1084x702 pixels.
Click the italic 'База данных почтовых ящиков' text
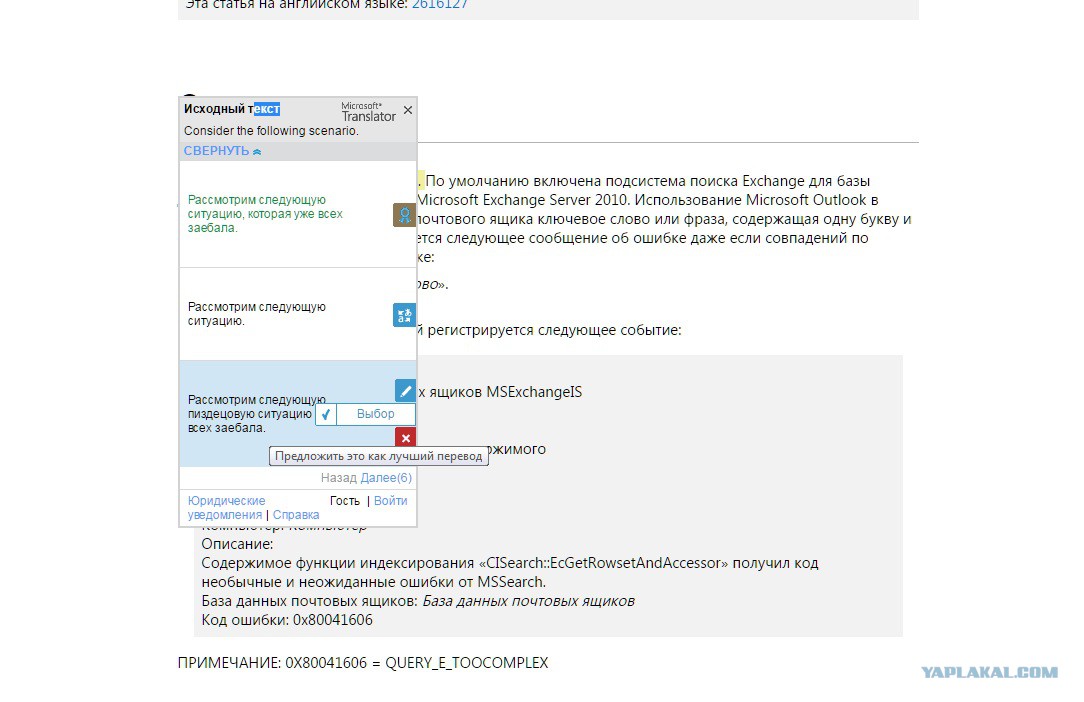point(528,601)
